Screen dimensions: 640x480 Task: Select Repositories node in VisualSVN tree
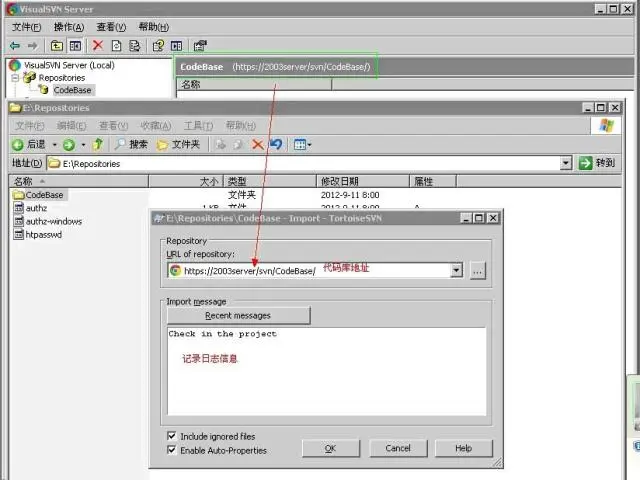point(62,78)
